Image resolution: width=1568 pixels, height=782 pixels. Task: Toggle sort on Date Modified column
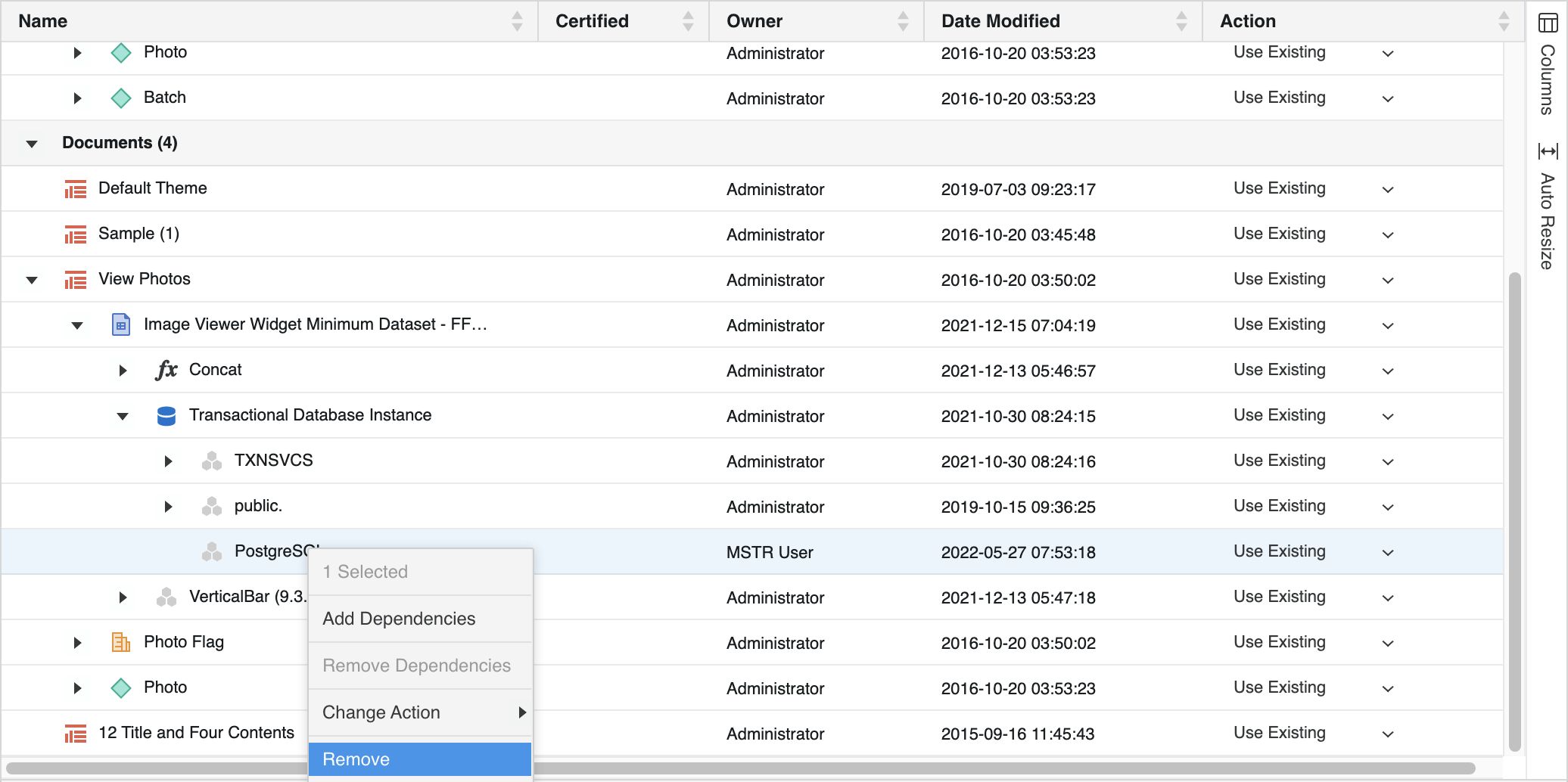pyautogui.click(x=1000, y=21)
